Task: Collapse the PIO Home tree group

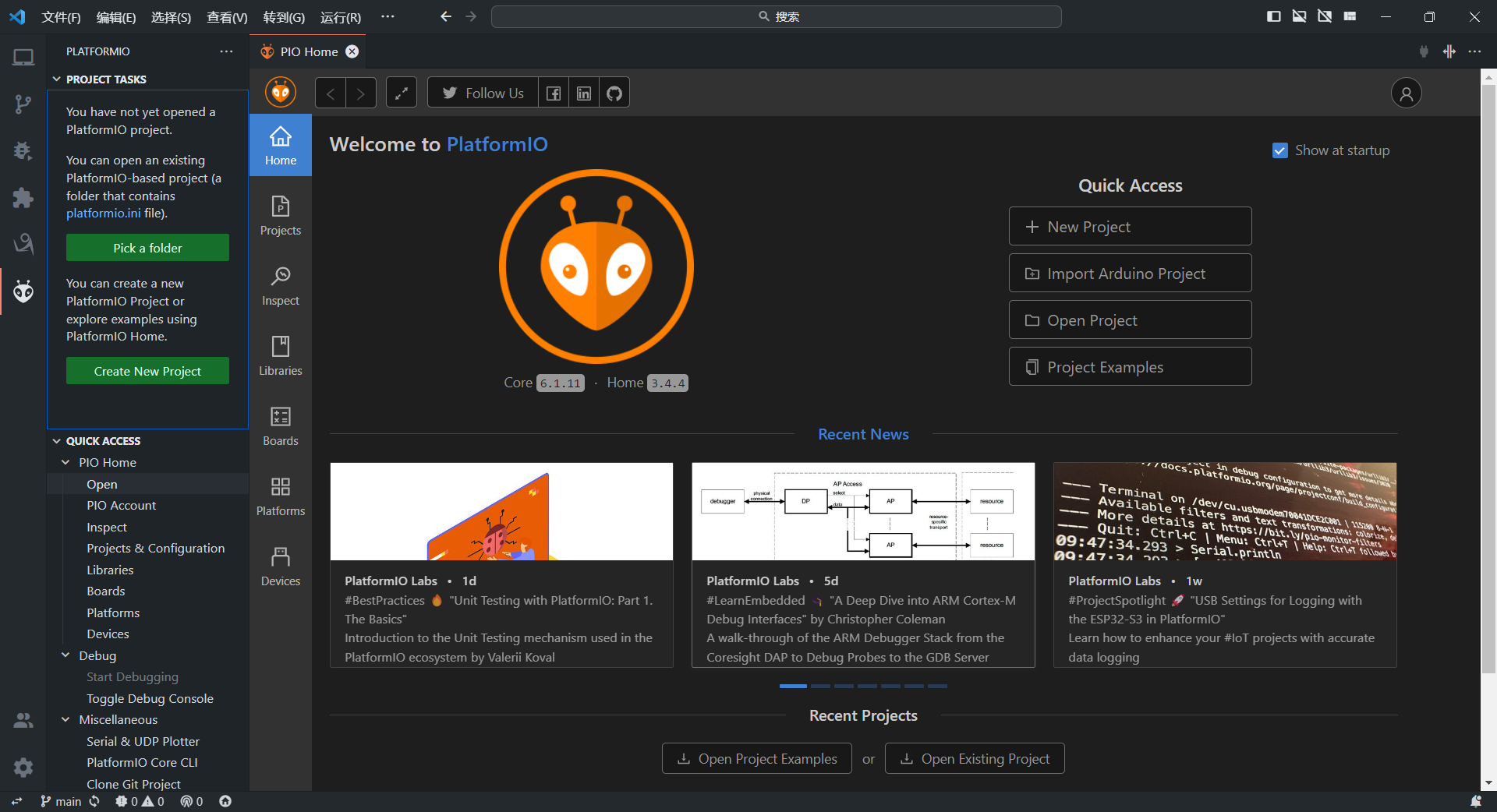Action: point(66,463)
